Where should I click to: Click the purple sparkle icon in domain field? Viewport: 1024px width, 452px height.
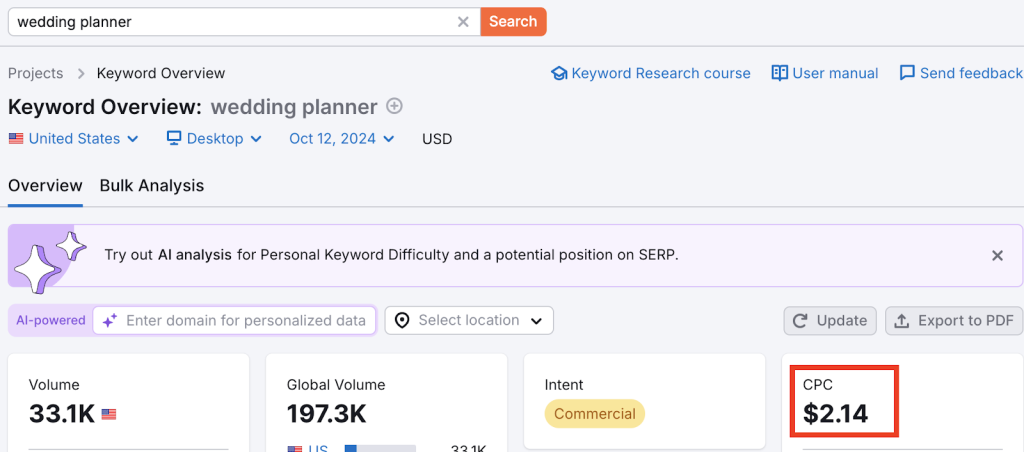pyautogui.click(x=110, y=321)
